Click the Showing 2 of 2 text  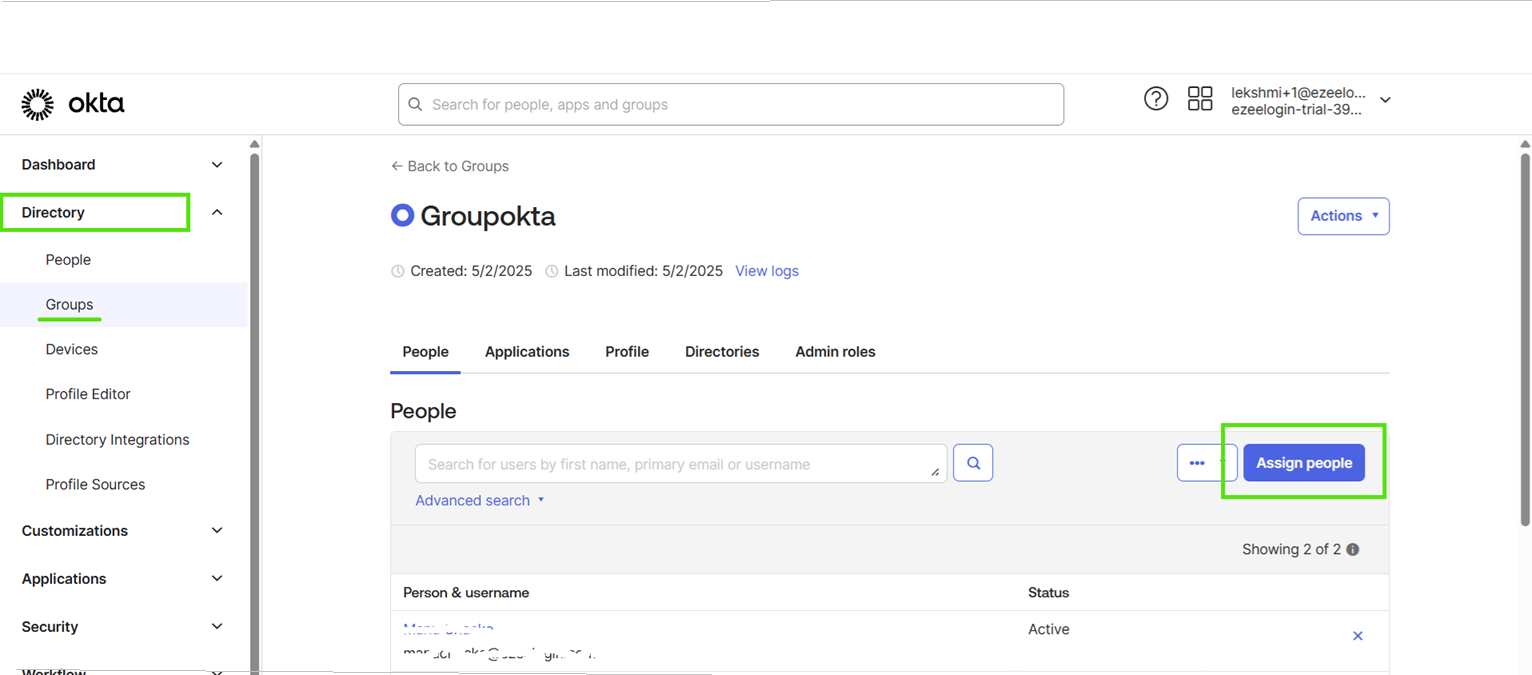[1291, 550]
